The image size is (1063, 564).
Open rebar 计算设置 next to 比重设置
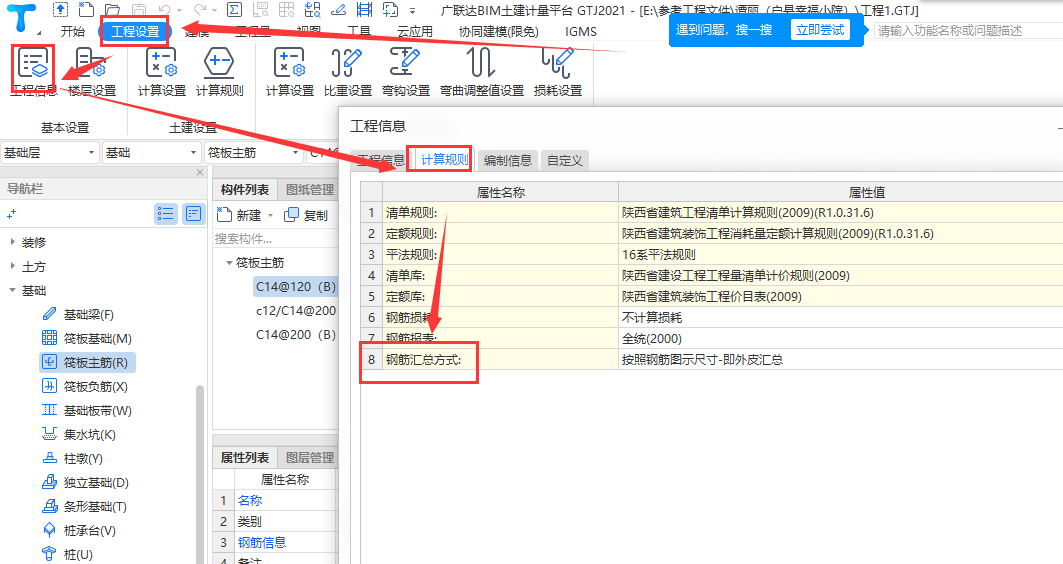(289, 72)
